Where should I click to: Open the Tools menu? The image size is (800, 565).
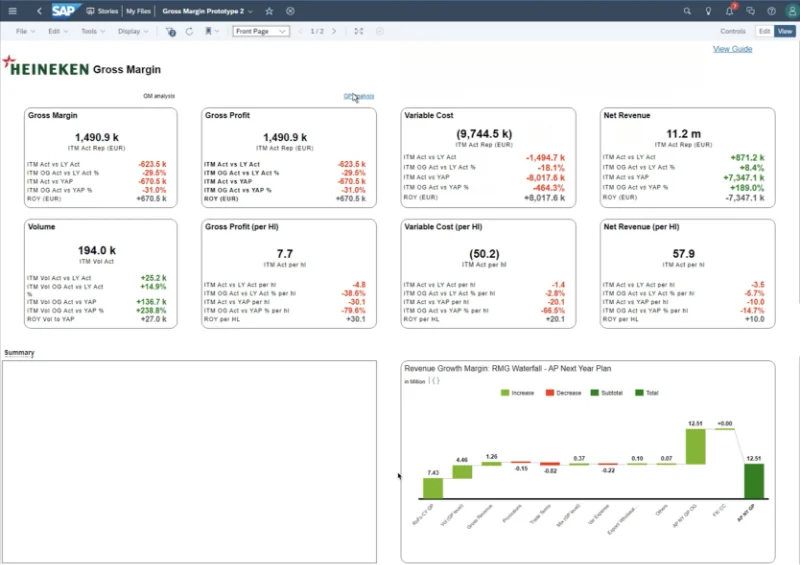click(x=93, y=31)
